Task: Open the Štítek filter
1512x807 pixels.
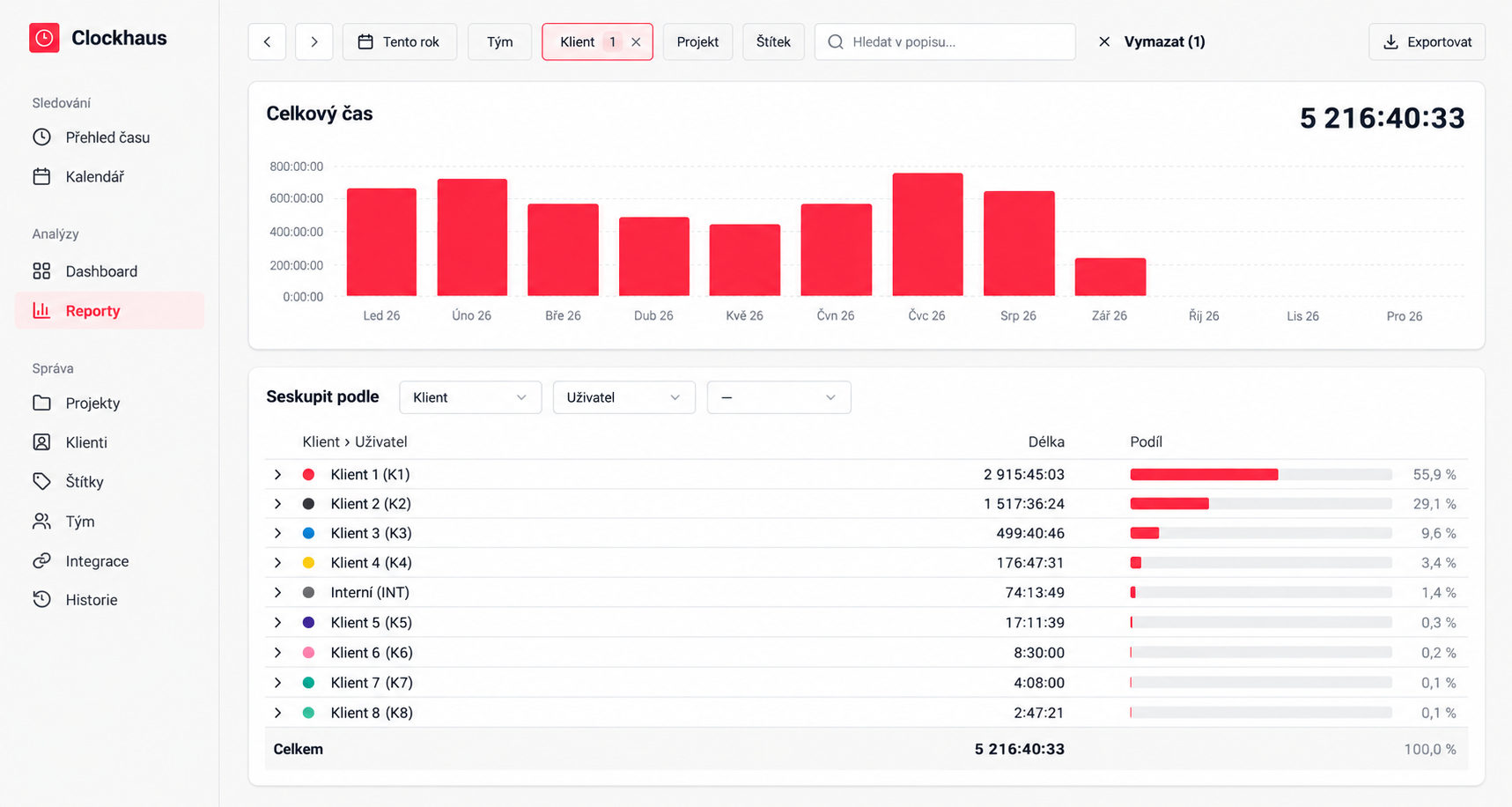Action: pos(773,41)
